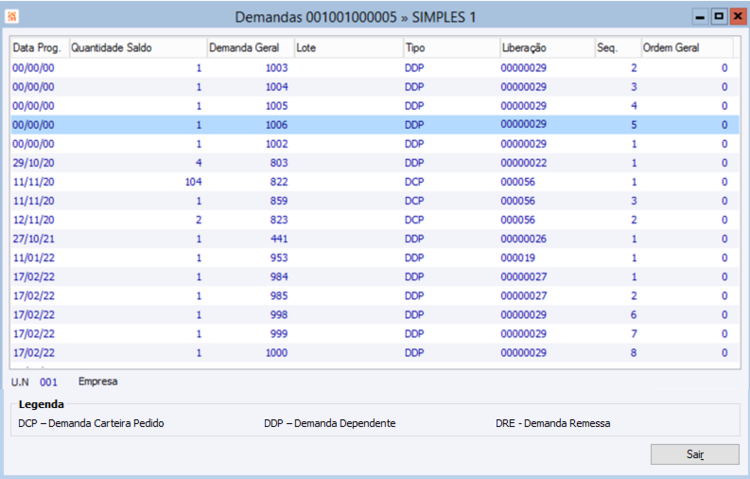The height and width of the screenshot is (479, 750).
Task: Click DRE - Demanda Remessa legend
Action: (x=553, y=423)
